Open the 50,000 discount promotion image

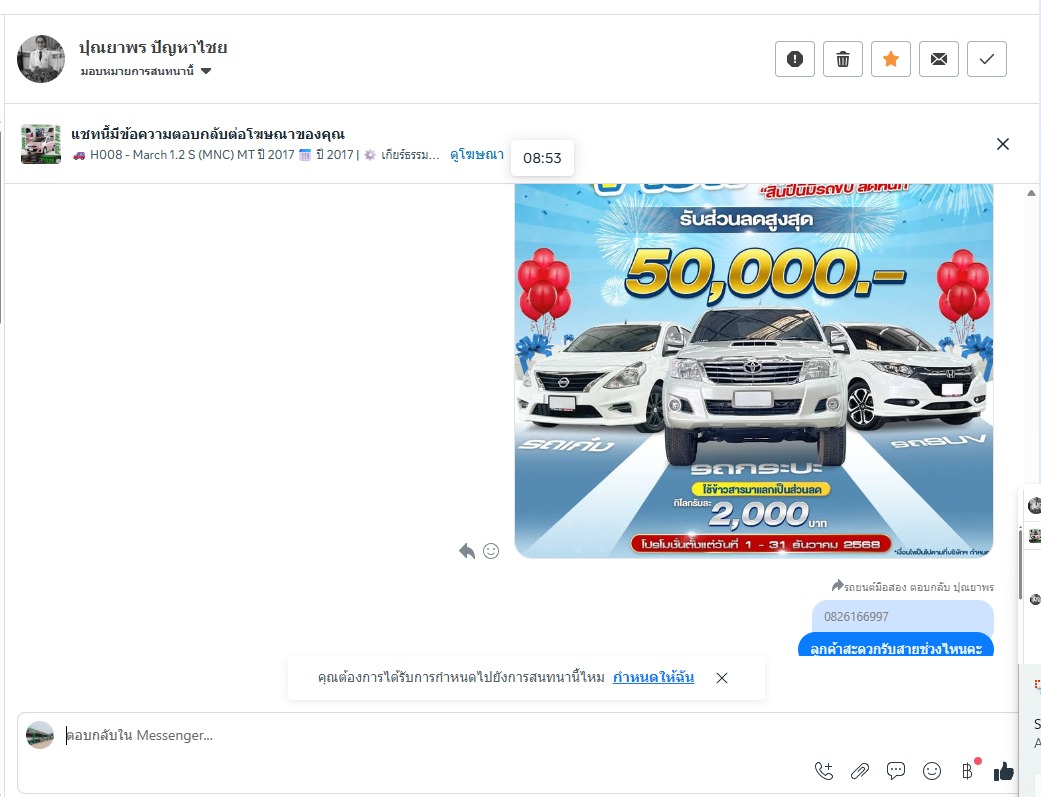pyautogui.click(x=754, y=371)
